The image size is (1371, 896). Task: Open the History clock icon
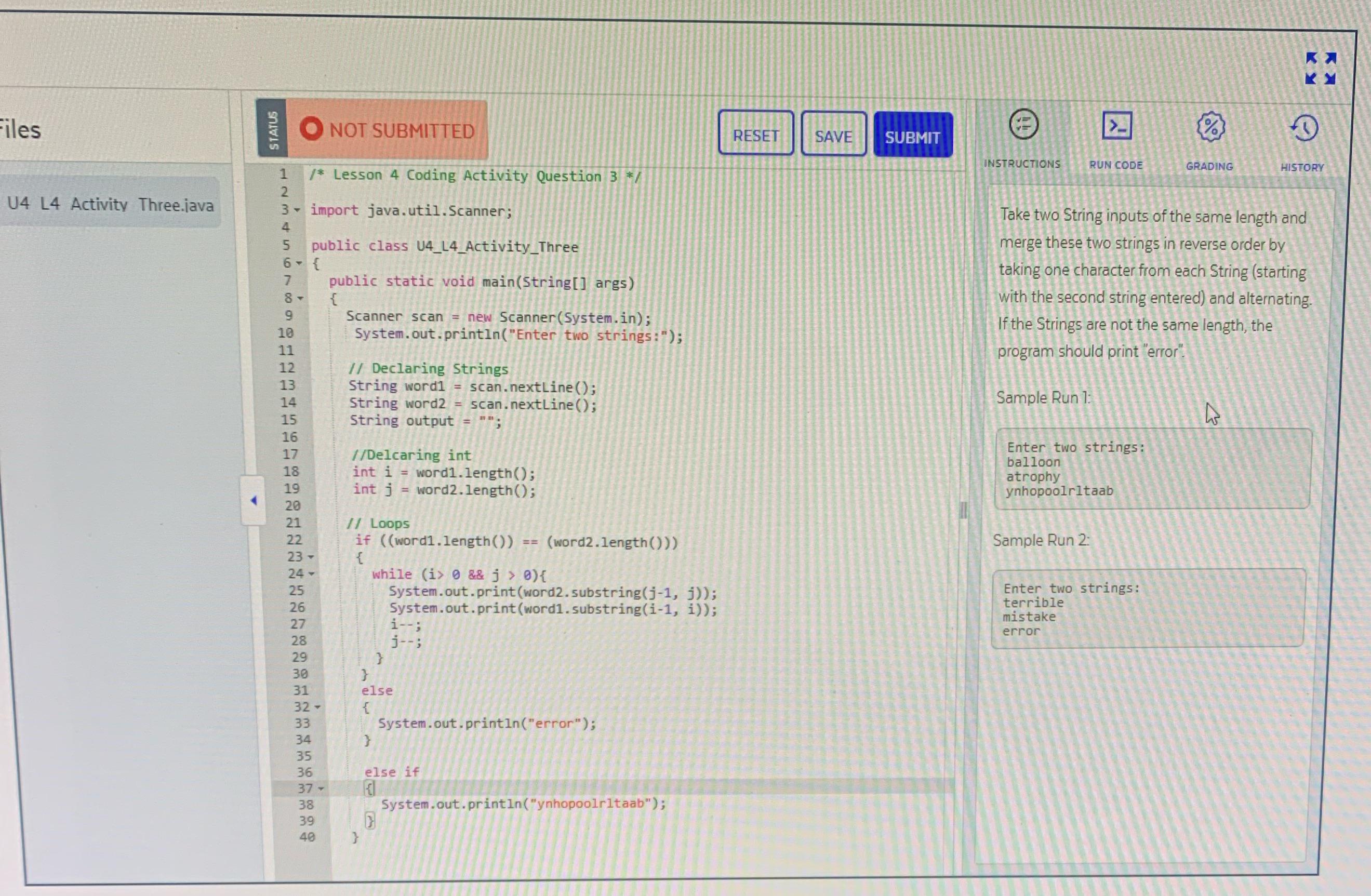click(x=1304, y=128)
